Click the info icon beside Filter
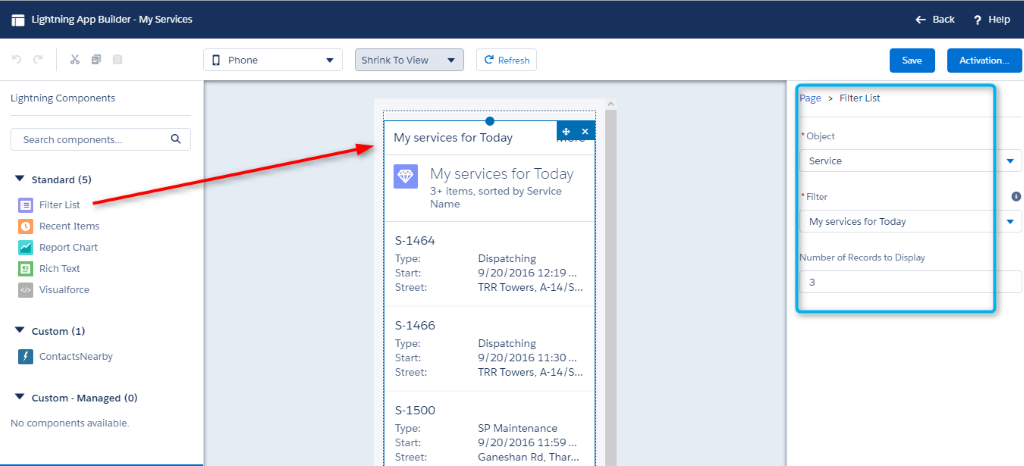 1016,196
